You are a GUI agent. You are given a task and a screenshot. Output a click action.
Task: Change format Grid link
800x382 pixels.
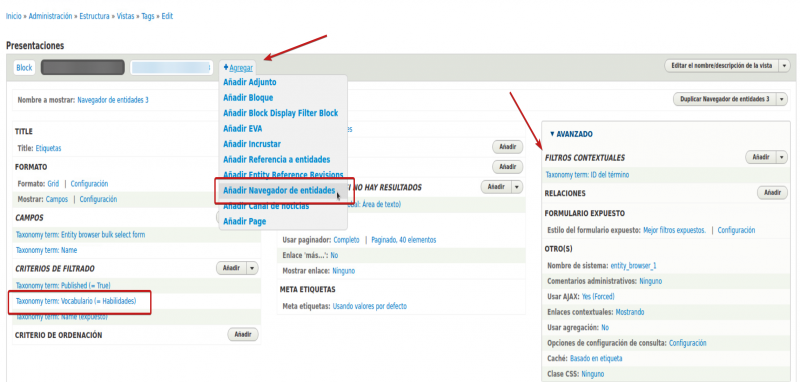click(x=54, y=184)
